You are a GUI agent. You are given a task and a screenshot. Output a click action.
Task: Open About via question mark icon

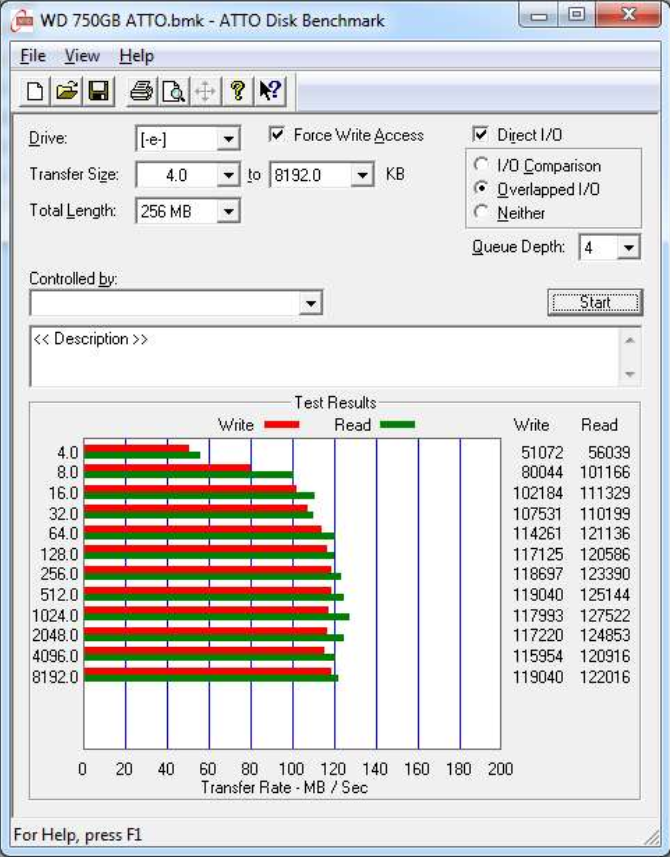tap(238, 91)
